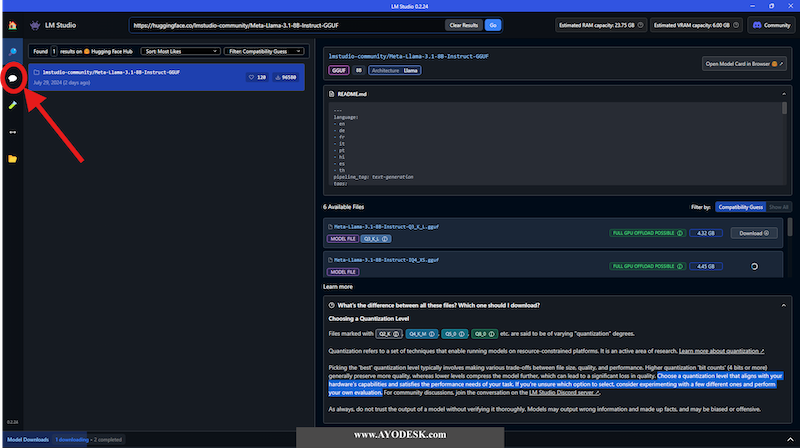Click the README scrollbar thumb
Image resolution: width=800 pixels, height=448 pixels.
[x=784, y=108]
